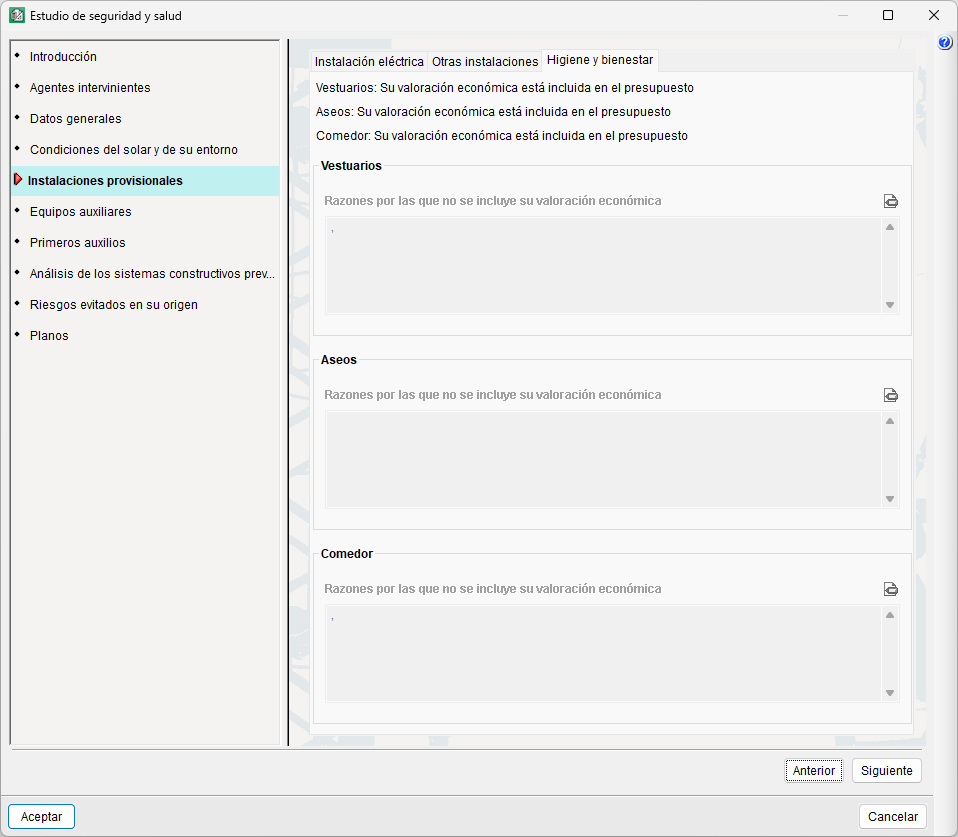Click the Aseos text box scroll-down arrow

[x=890, y=499]
